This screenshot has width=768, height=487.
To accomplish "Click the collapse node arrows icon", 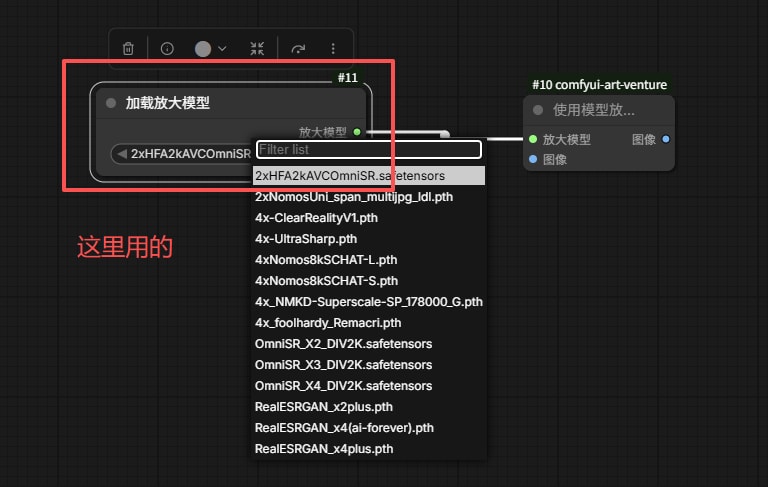I will point(257,48).
